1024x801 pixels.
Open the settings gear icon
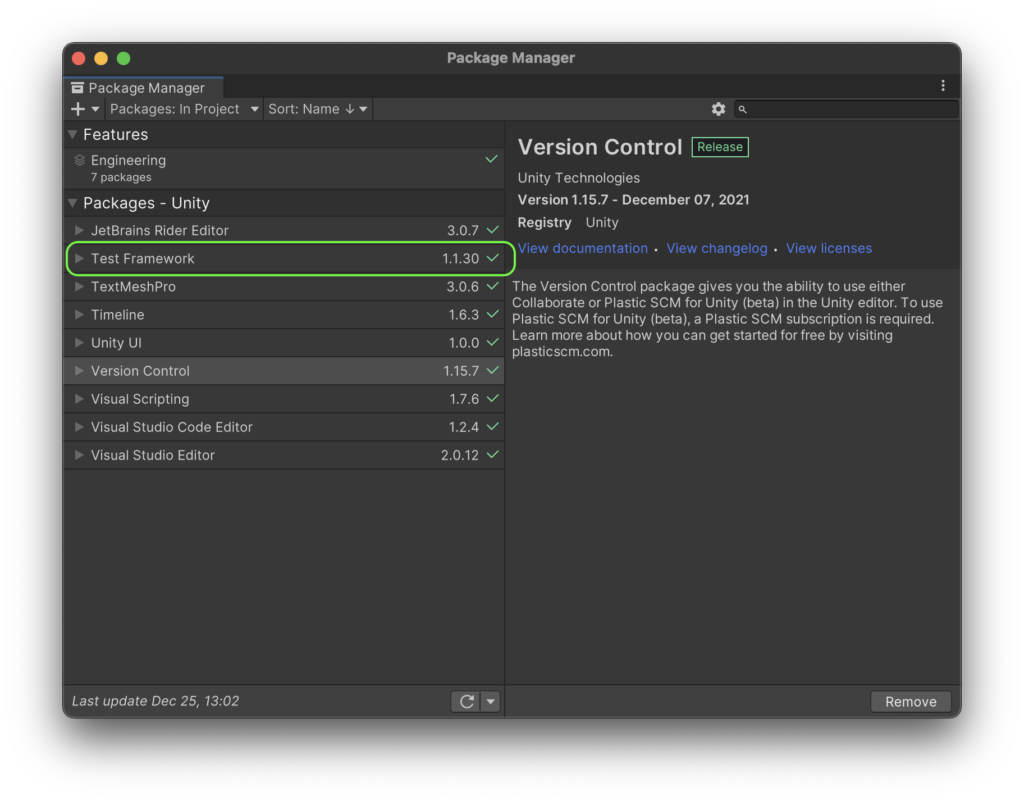click(718, 109)
